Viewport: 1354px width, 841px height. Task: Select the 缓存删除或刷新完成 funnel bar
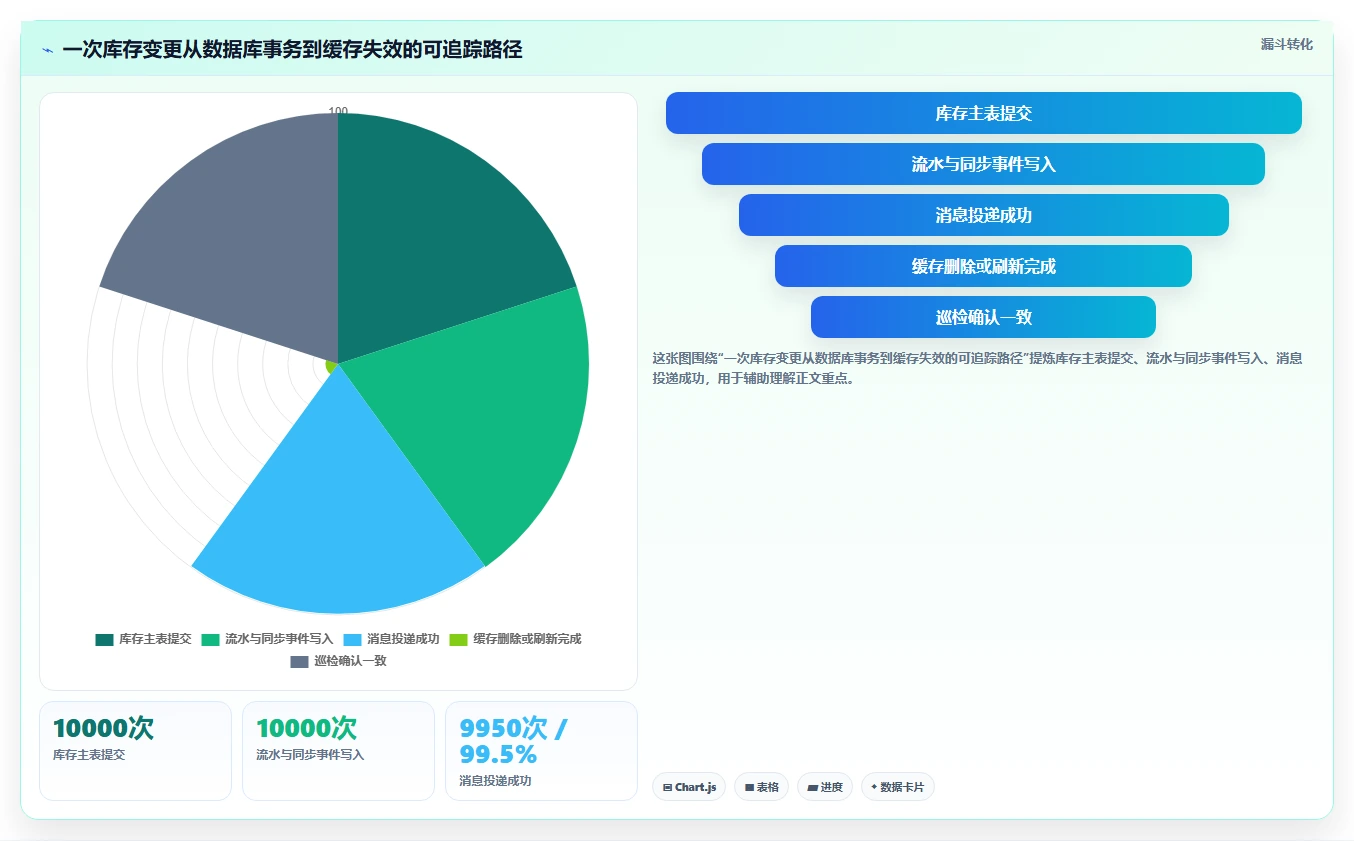coord(984,266)
